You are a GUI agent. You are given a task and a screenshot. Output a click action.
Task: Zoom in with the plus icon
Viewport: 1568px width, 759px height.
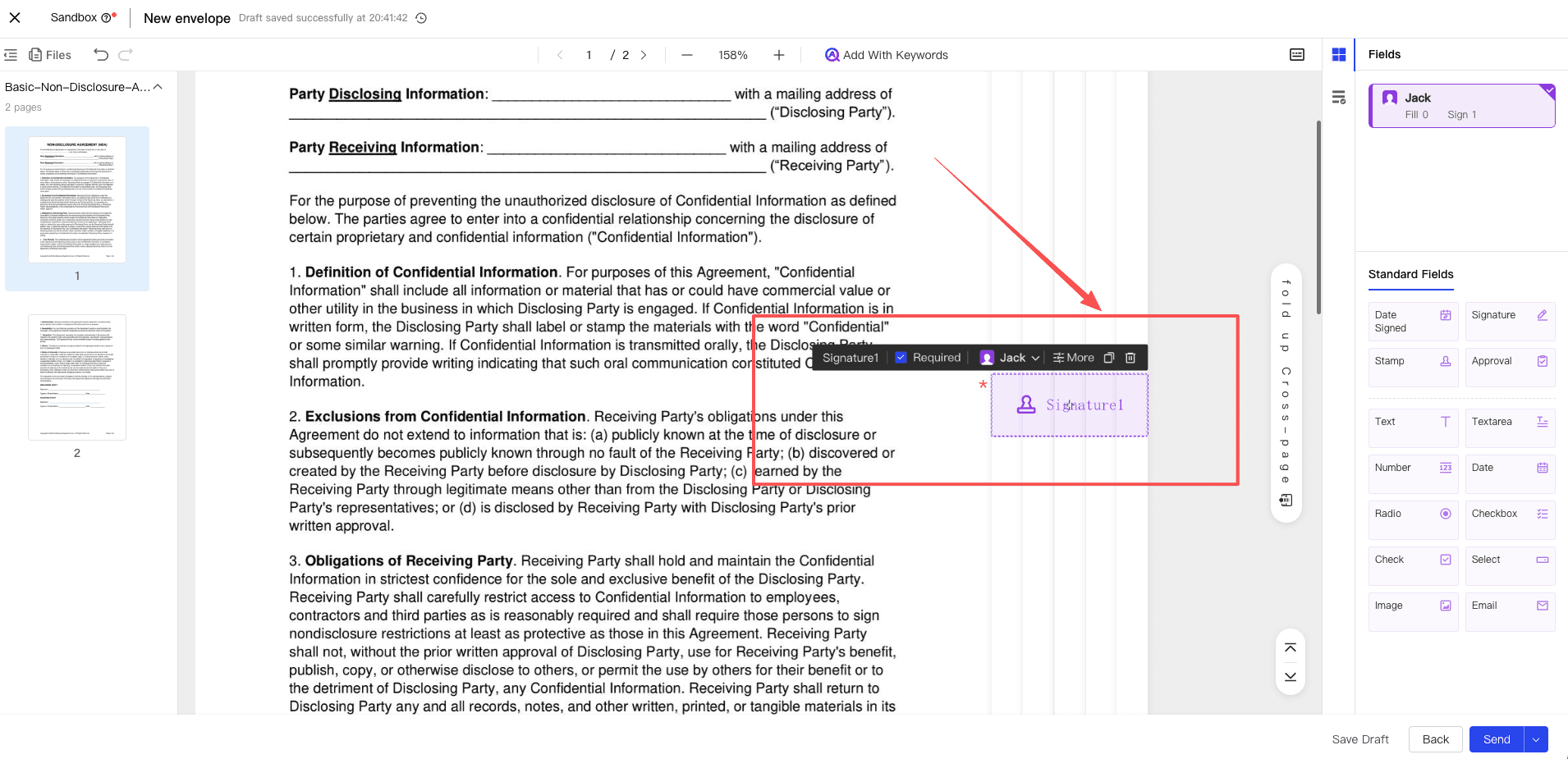[x=778, y=55]
